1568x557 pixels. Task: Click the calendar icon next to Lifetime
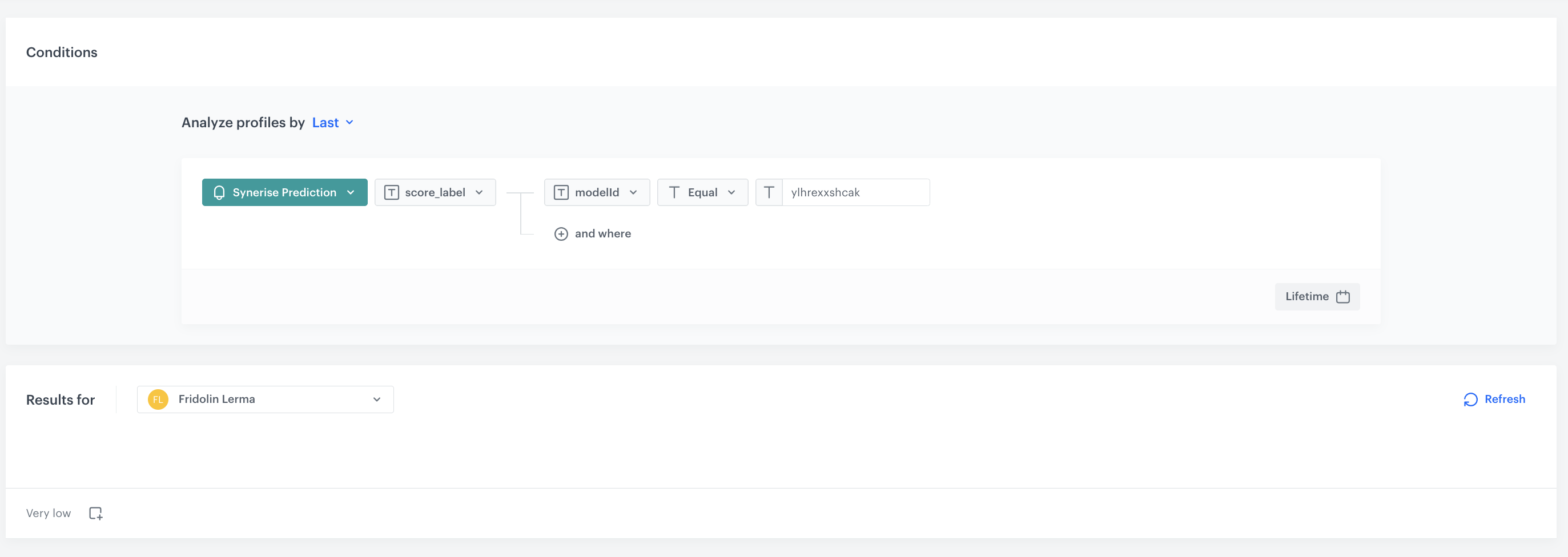(1342, 297)
